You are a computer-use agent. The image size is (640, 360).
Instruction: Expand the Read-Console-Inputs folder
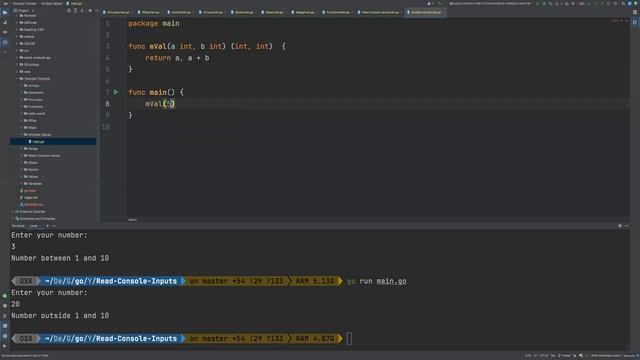[x=22, y=156]
